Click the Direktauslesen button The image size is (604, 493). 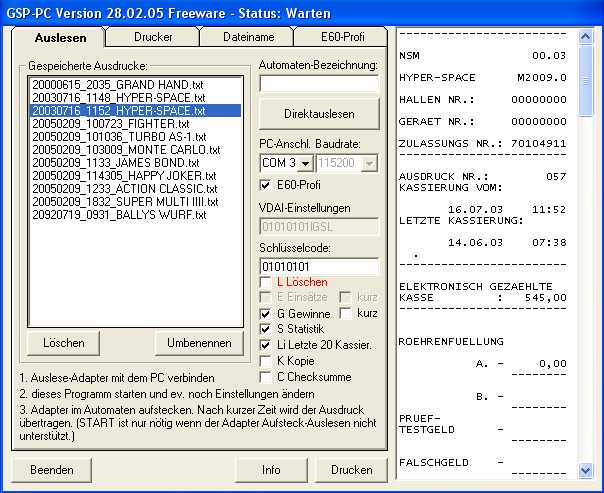pos(319,114)
